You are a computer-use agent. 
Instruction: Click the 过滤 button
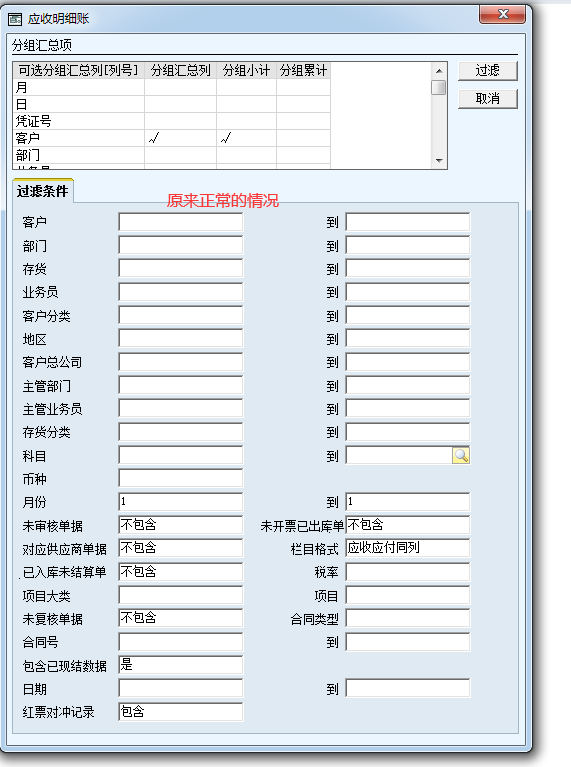coord(487,70)
